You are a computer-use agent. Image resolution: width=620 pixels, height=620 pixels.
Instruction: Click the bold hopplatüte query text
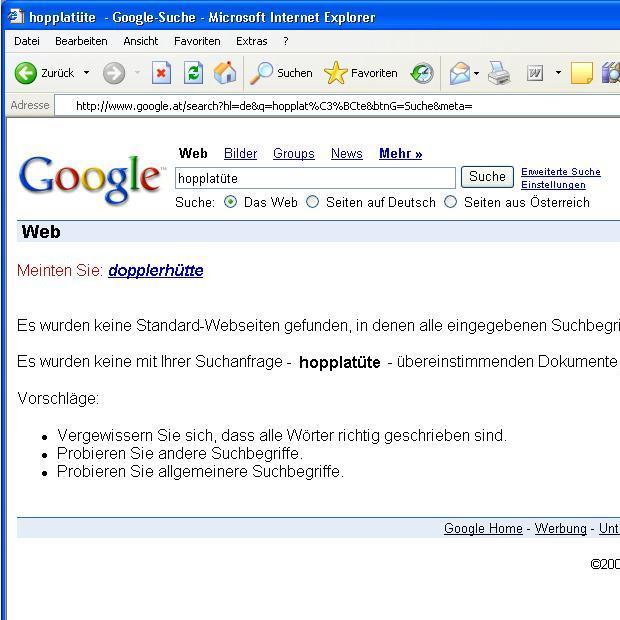coord(340,362)
